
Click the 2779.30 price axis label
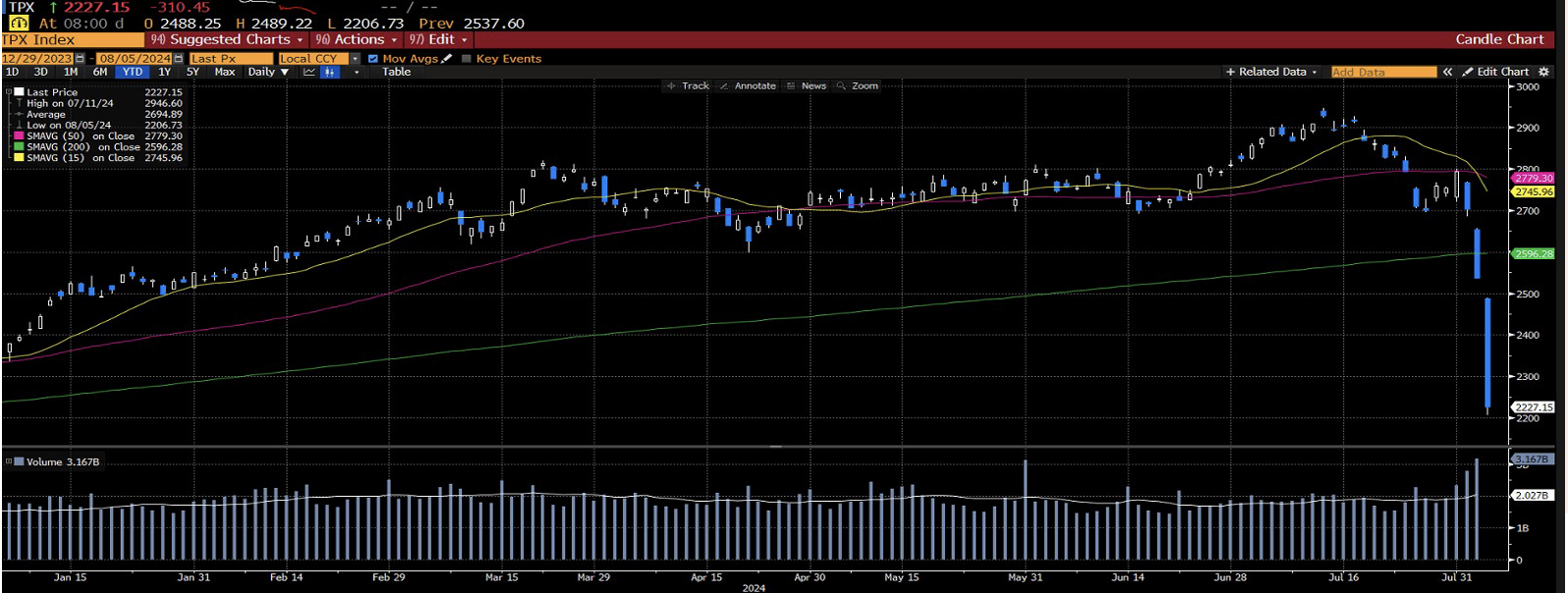tap(1533, 179)
